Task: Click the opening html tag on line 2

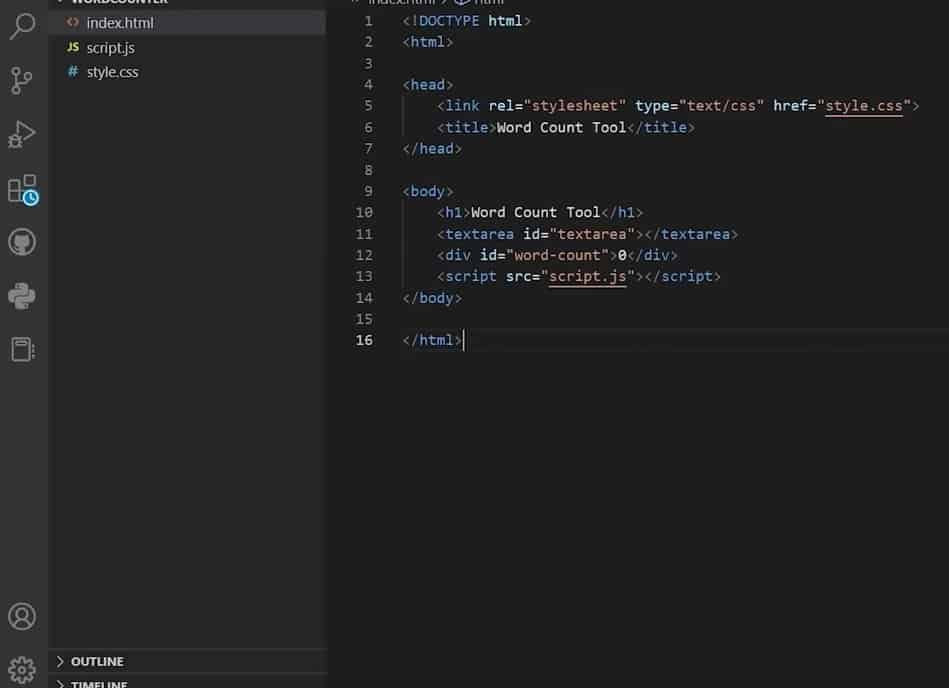Action: point(427,42)
